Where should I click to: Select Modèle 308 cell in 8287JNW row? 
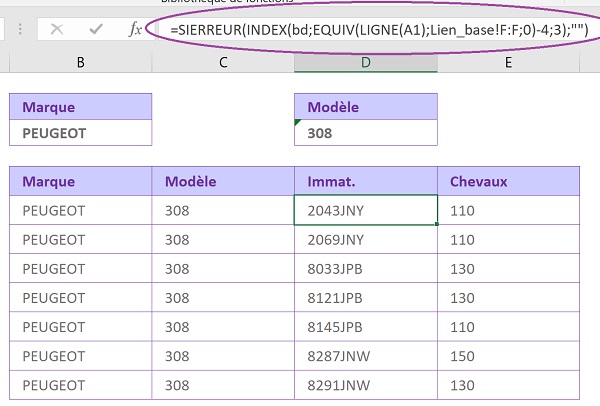pos(223,355)
